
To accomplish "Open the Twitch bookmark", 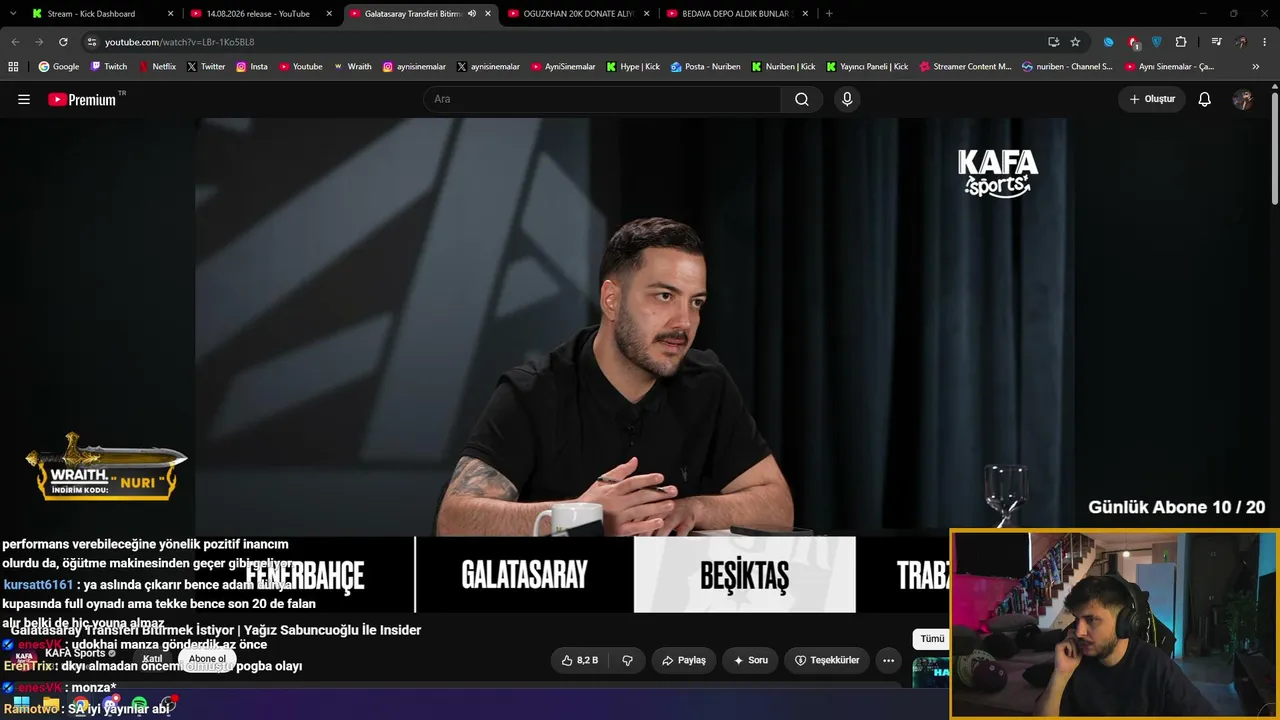I will point(109,67).
